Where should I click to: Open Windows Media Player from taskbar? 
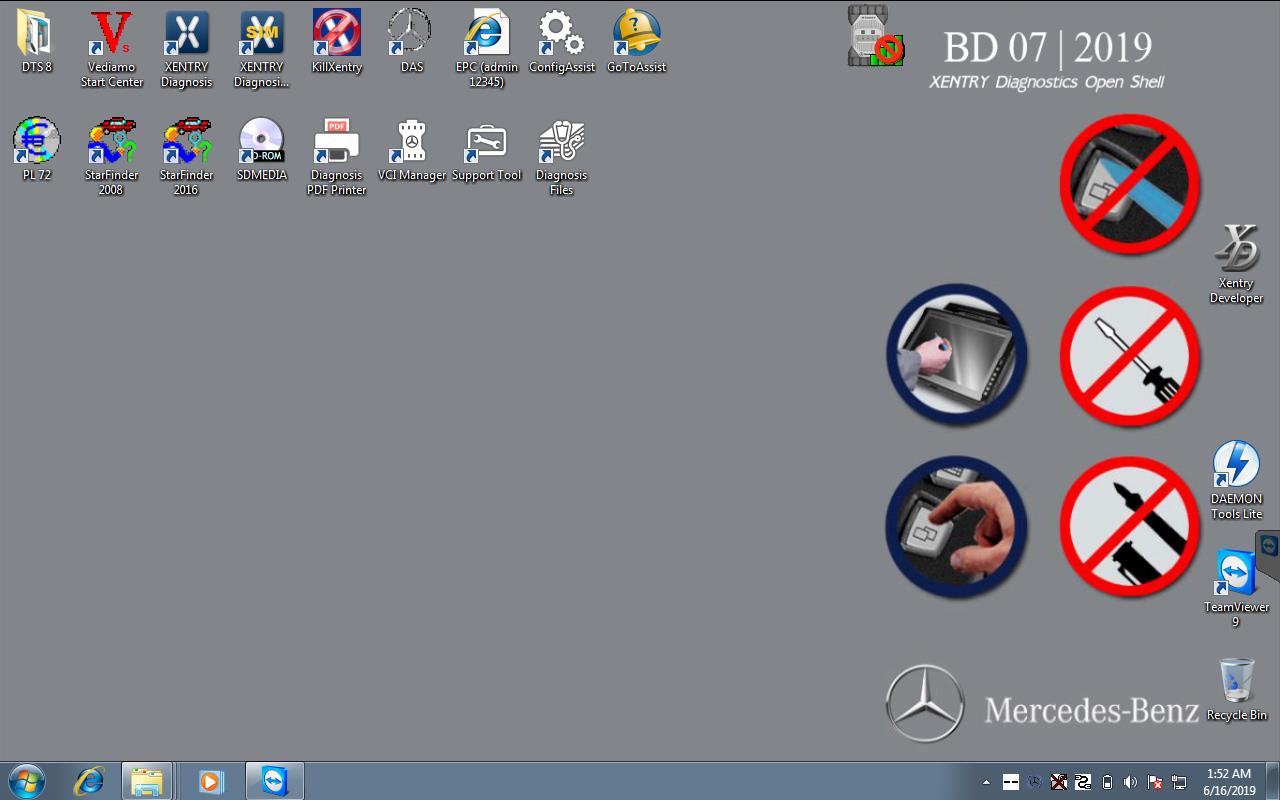[211, 781]
